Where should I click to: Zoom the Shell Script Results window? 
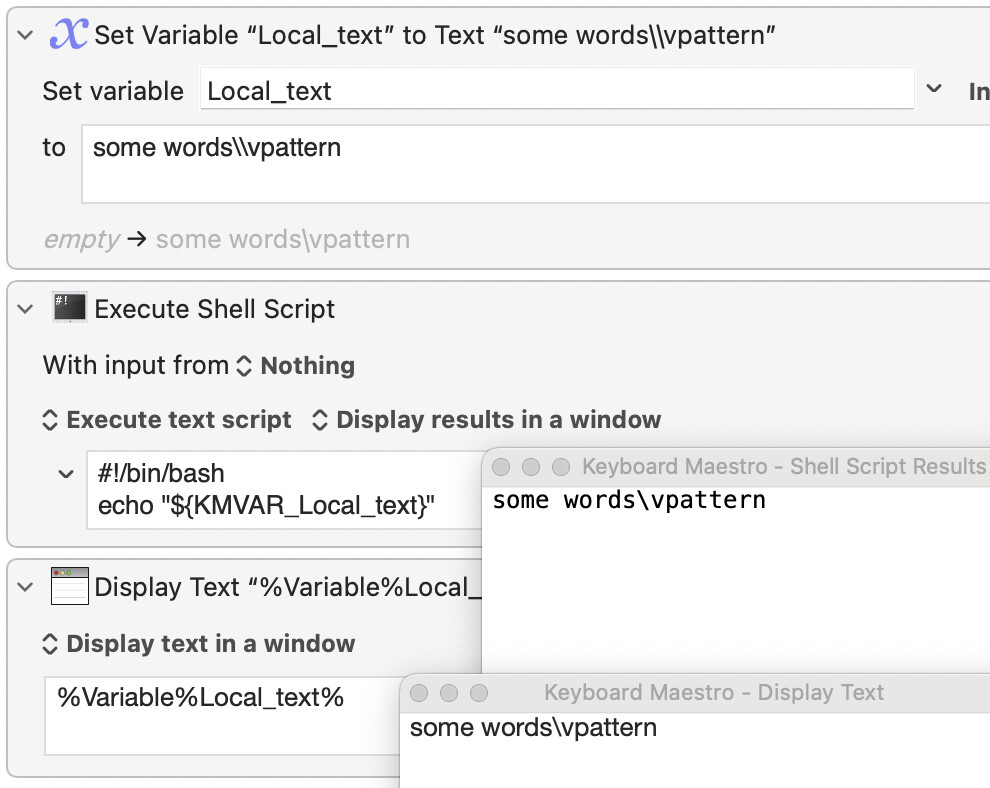(x=561, y=467)
